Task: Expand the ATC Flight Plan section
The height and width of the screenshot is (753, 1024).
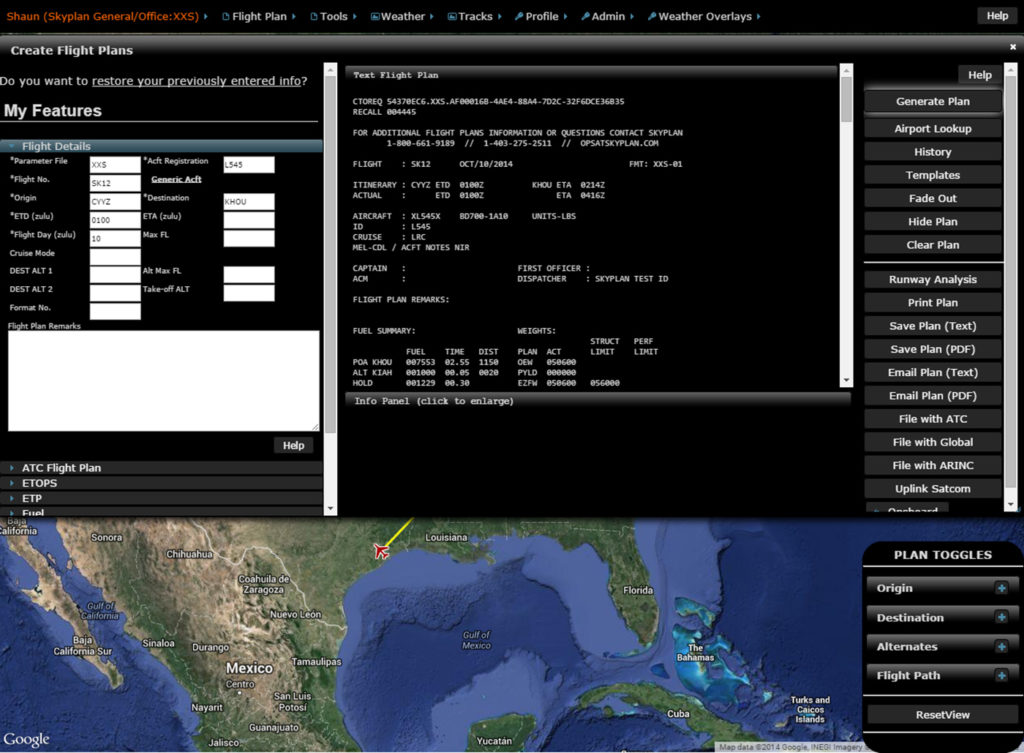Action: (x=161, y=468)
